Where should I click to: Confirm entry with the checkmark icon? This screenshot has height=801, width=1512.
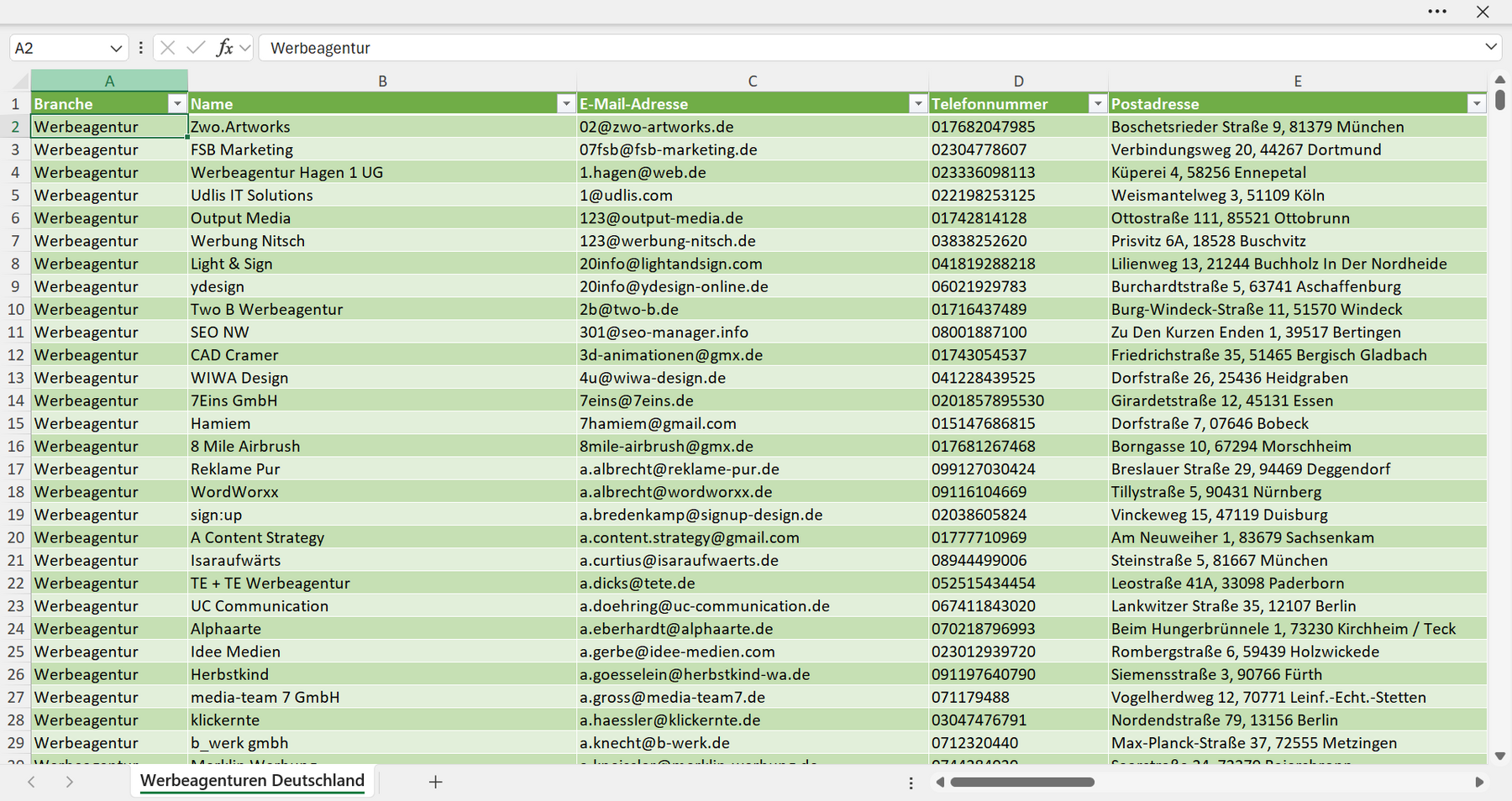196,48
